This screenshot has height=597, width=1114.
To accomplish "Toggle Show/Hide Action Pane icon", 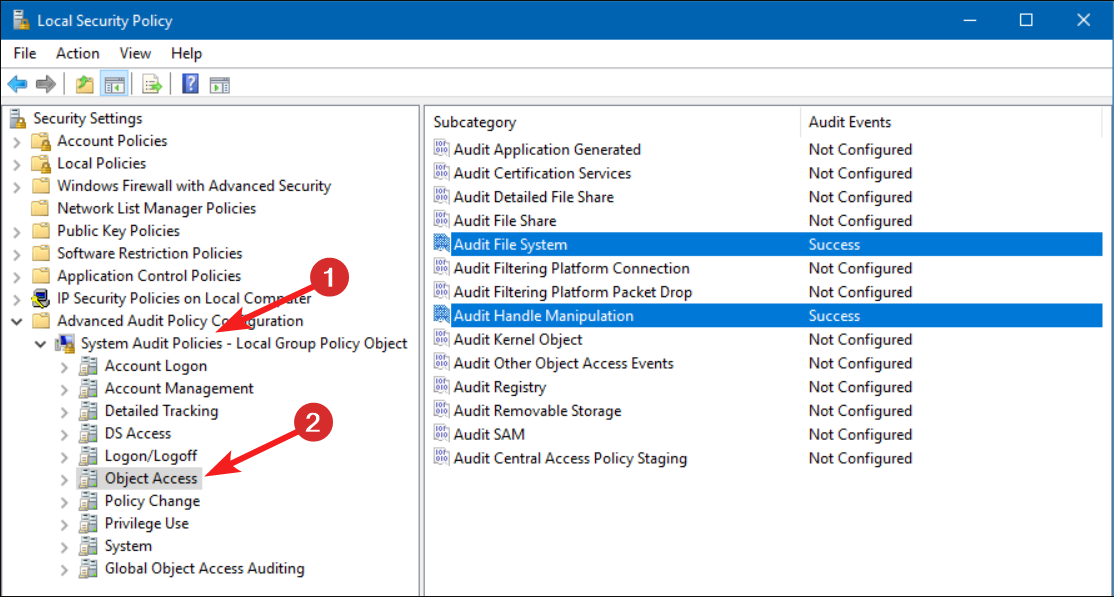I will click(x=219, y=85).
